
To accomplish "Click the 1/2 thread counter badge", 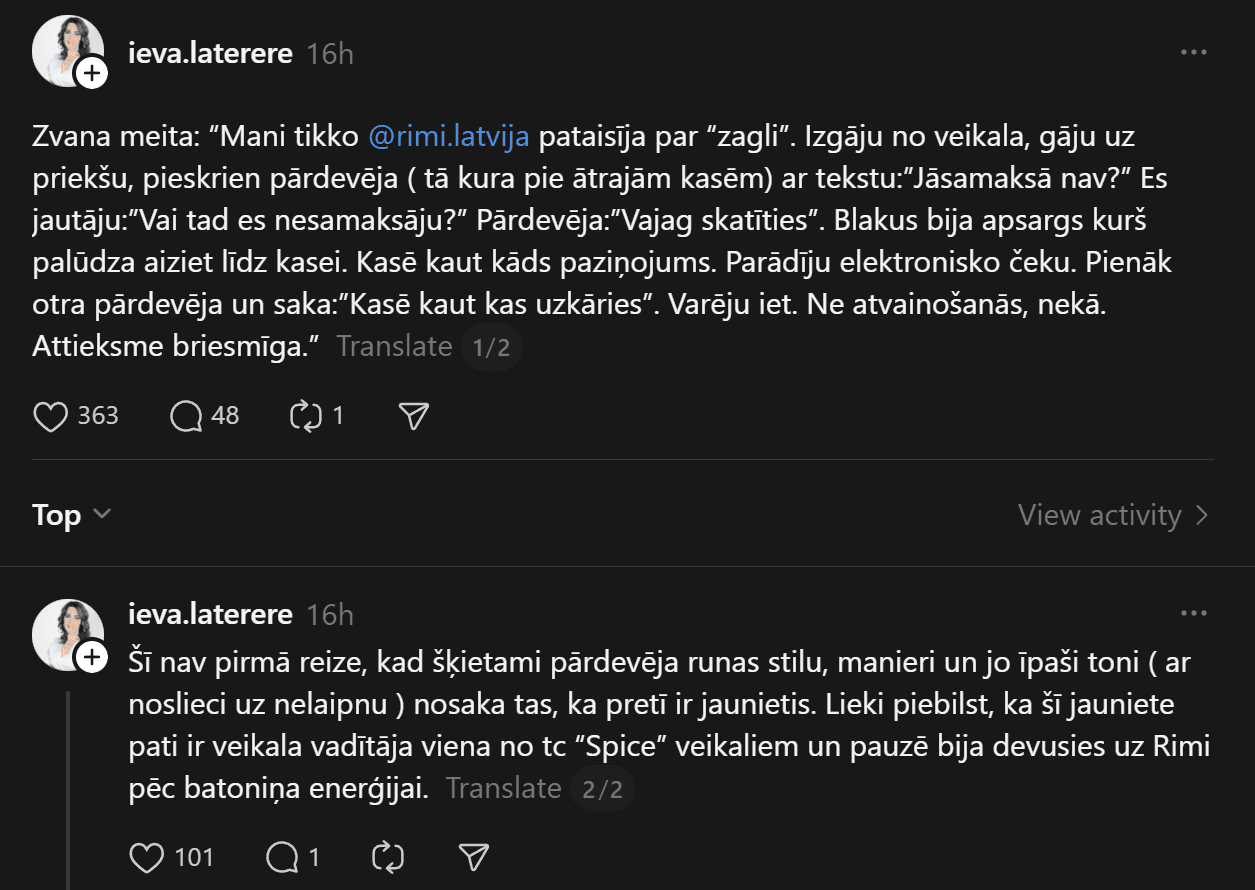I will pos(491,347).
